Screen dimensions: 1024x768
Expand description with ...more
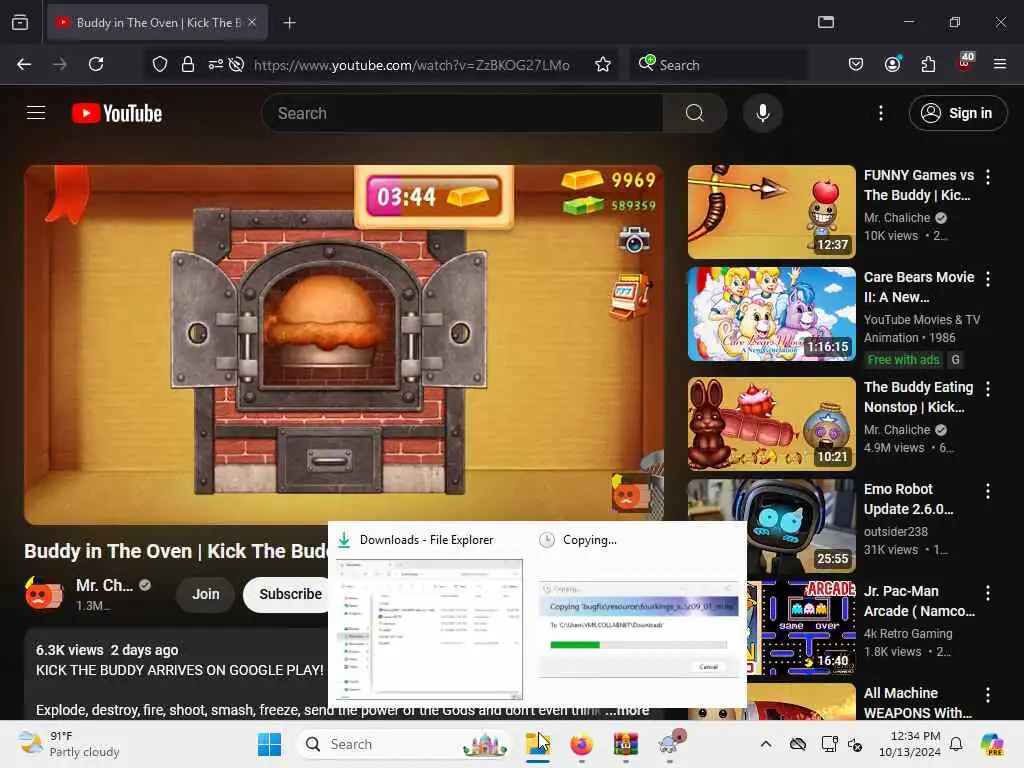pyautogui.click(x=627, y=711)
